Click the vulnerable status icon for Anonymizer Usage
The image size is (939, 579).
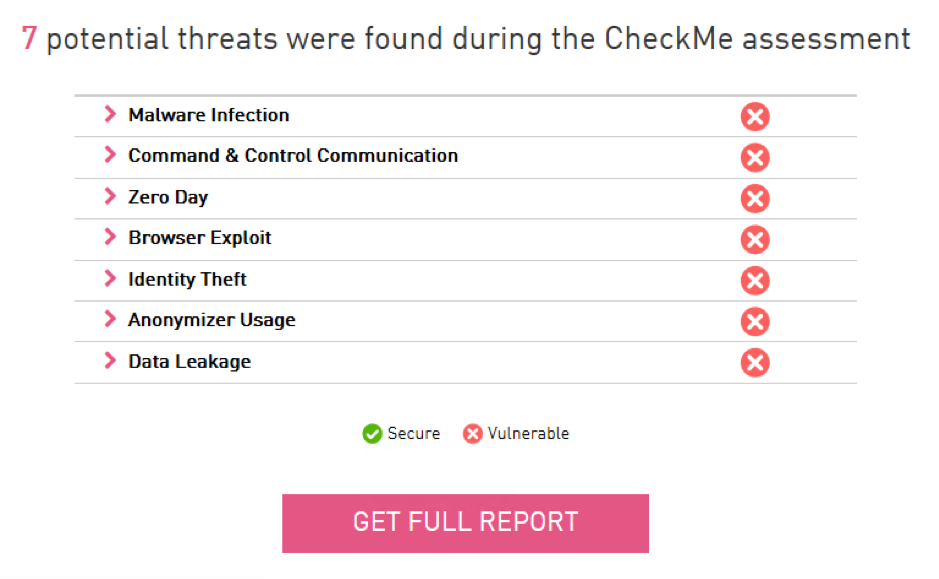(755, 322)
